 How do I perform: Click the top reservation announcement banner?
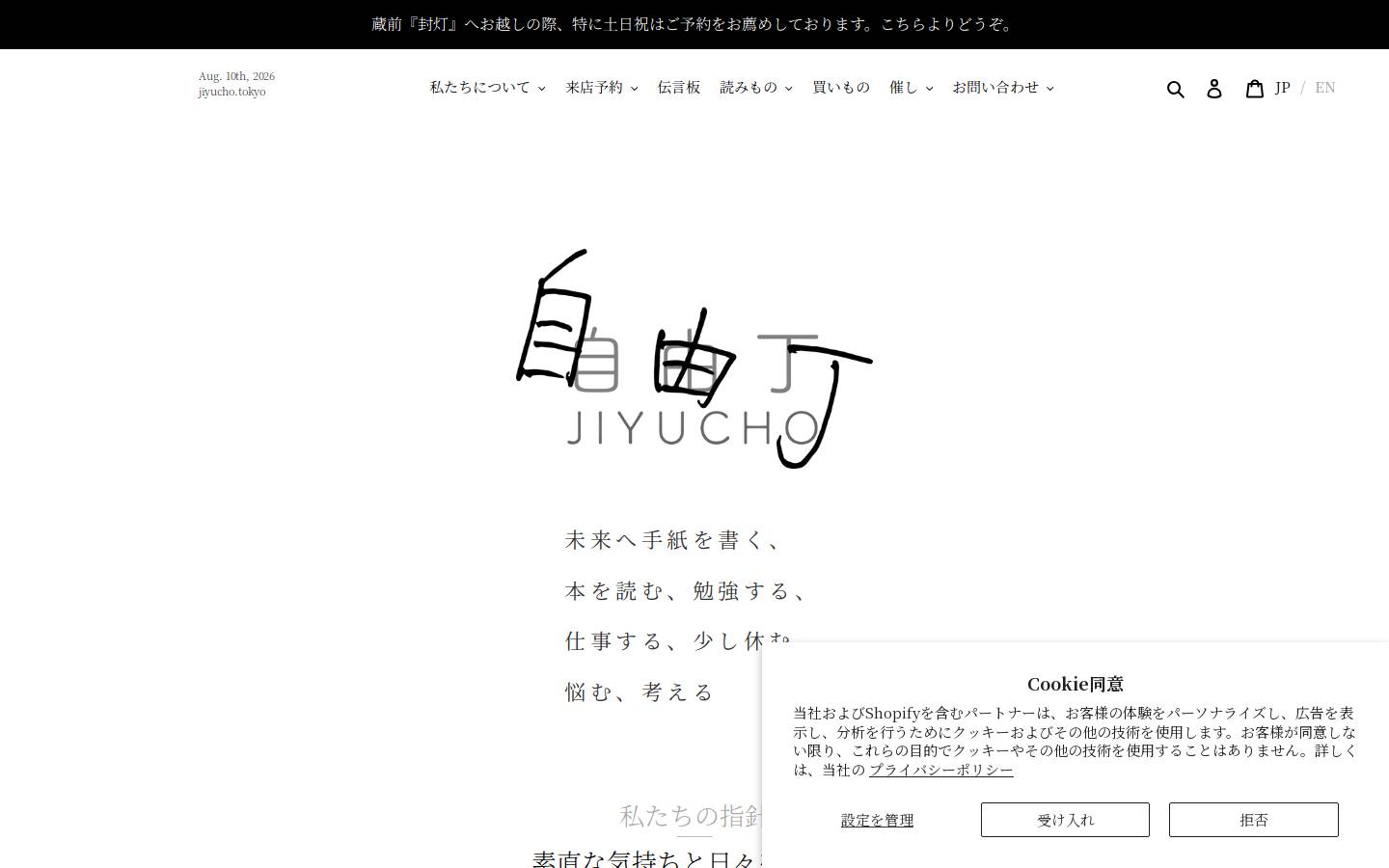point(694,24)
